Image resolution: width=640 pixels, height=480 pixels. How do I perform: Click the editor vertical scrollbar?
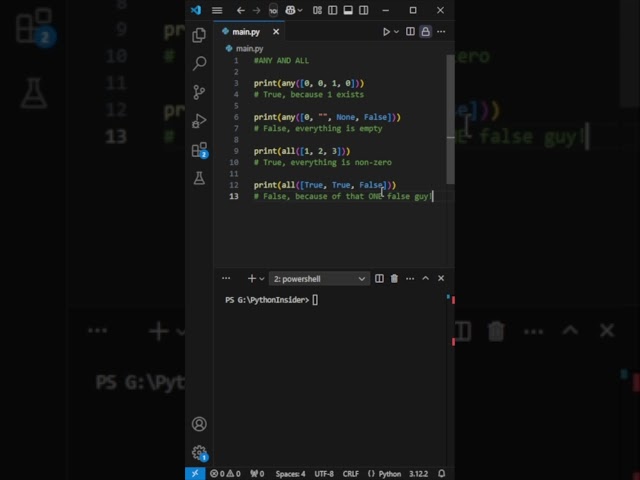450,118
